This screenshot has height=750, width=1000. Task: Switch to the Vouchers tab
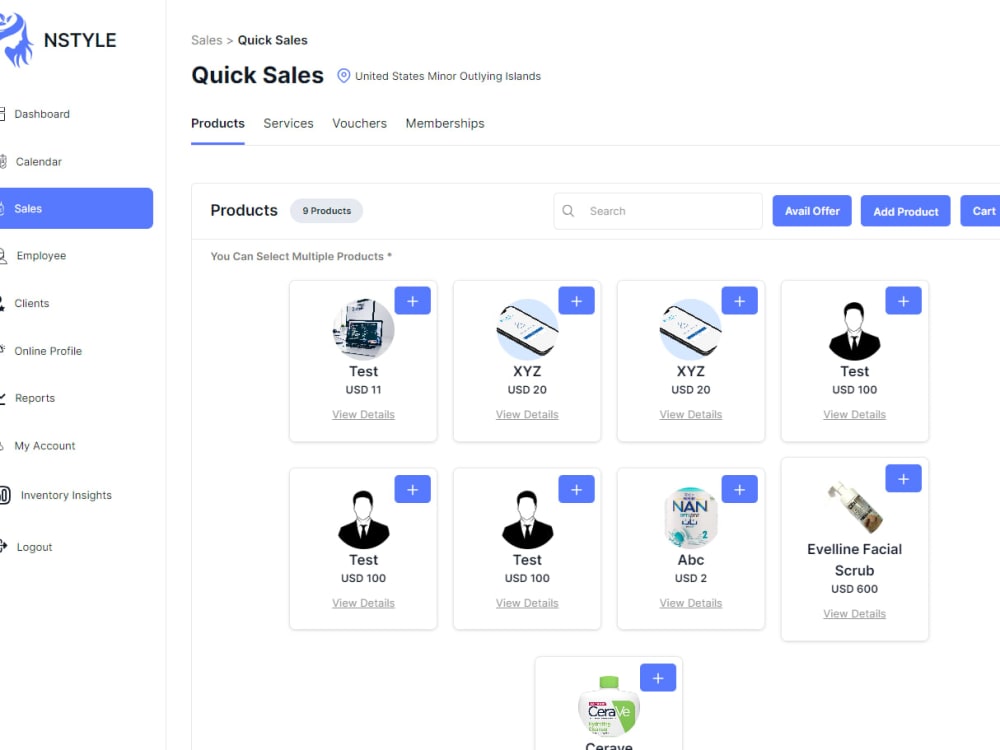pyautogui.click(x=359, y=124)
